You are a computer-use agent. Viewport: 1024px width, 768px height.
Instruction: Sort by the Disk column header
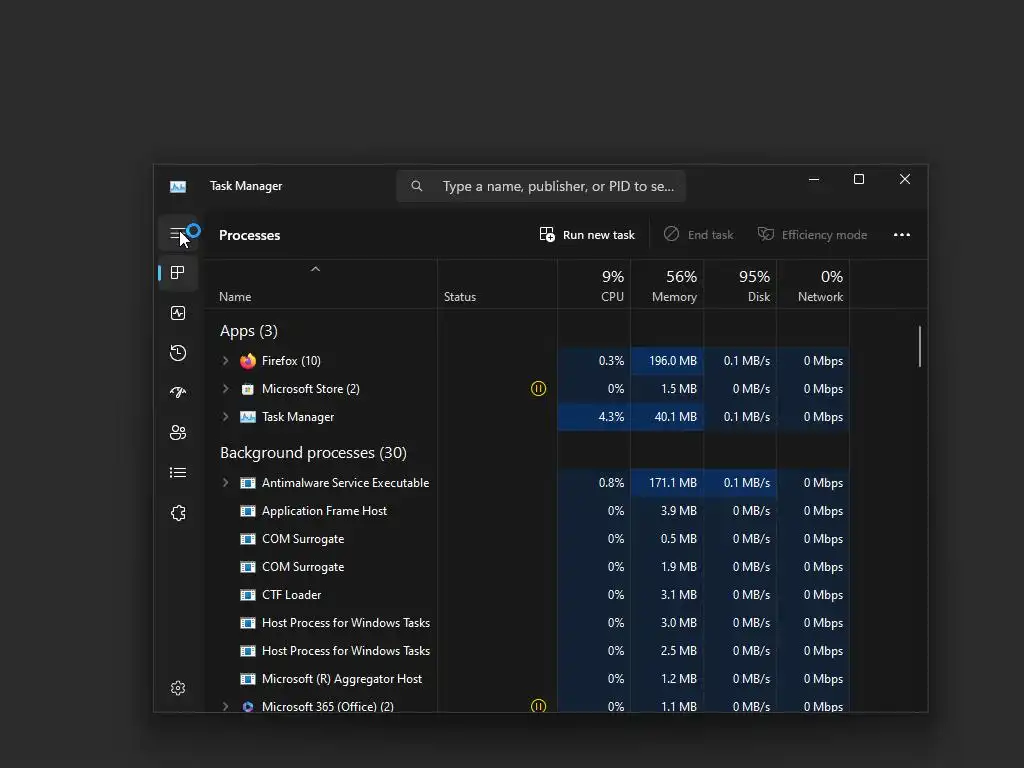click(x=740, y=285)
